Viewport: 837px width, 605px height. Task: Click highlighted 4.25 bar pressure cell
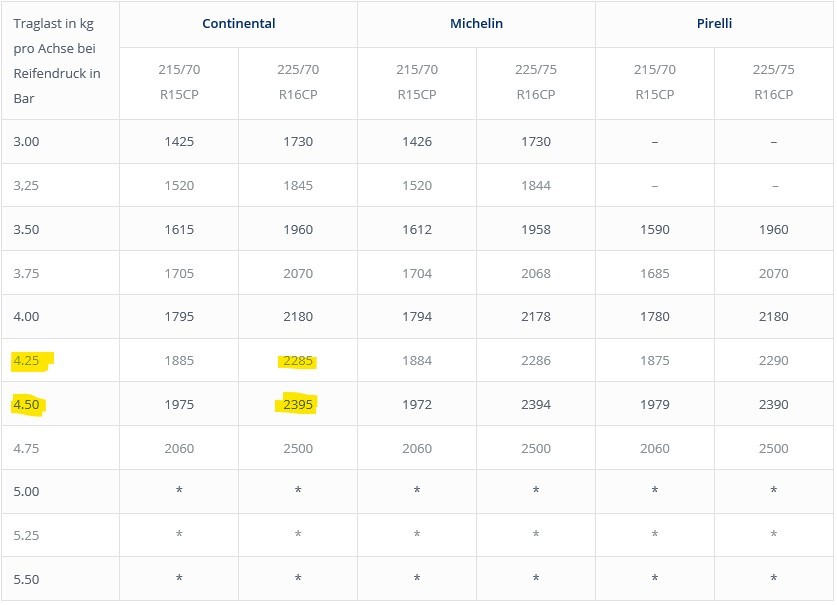26,360
